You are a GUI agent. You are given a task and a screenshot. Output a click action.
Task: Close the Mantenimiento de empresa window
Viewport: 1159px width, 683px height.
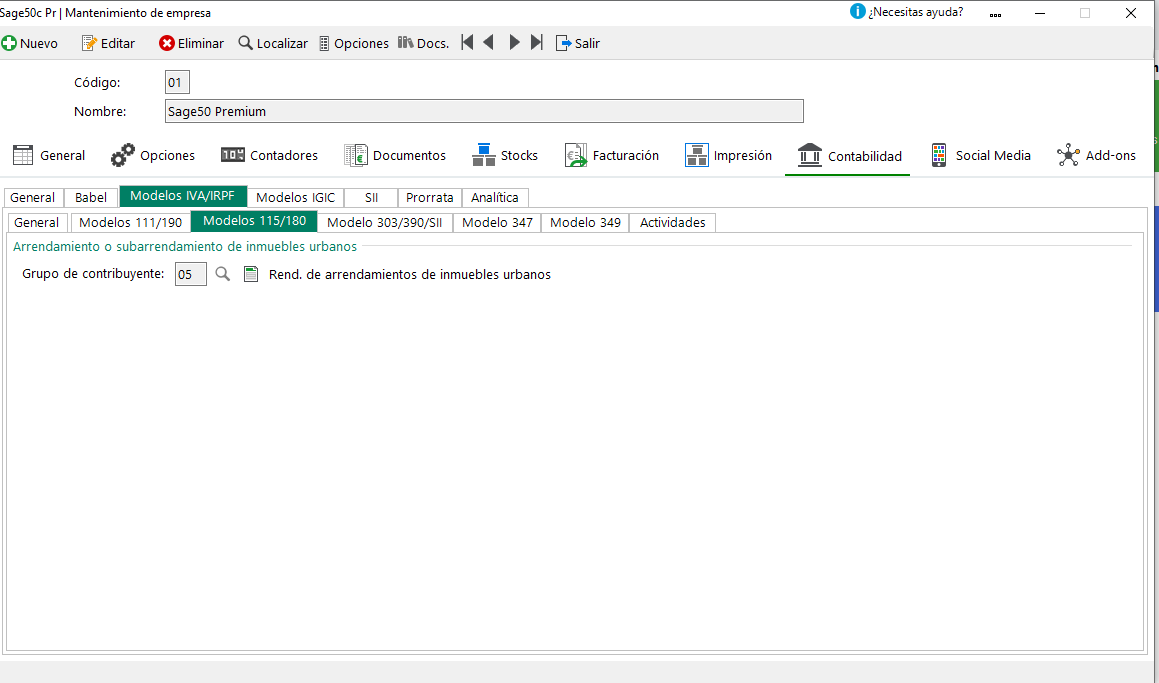(x=1131, y=13)
